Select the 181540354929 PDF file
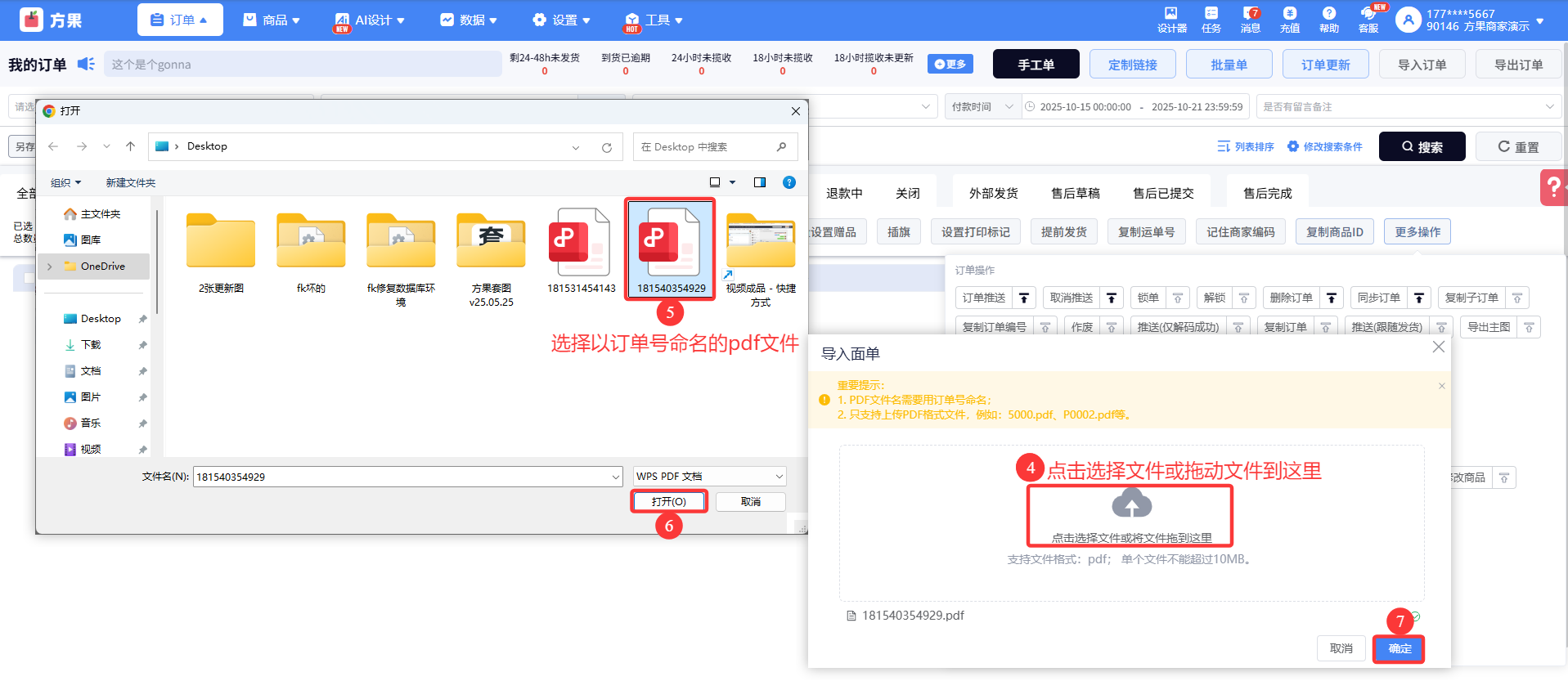The width and height of the screenshot is (1568, 699). pyautogui.click(x=671, y=249)
